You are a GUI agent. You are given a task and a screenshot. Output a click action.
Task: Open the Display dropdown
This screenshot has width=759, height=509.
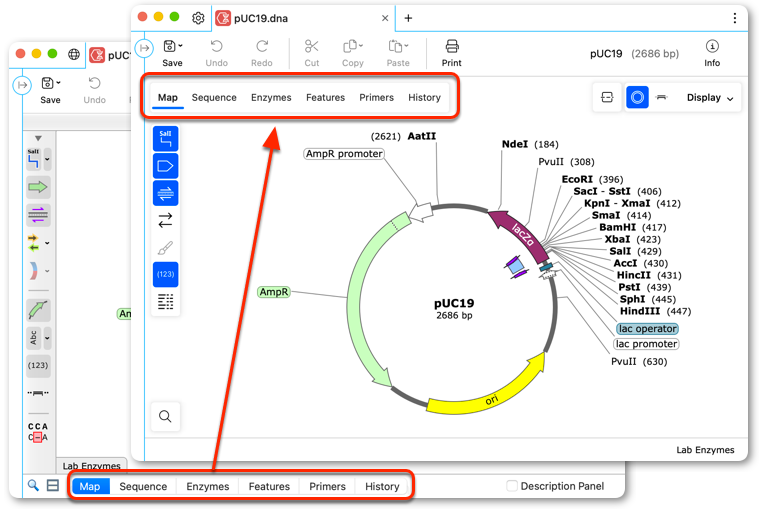click(710, 98)
